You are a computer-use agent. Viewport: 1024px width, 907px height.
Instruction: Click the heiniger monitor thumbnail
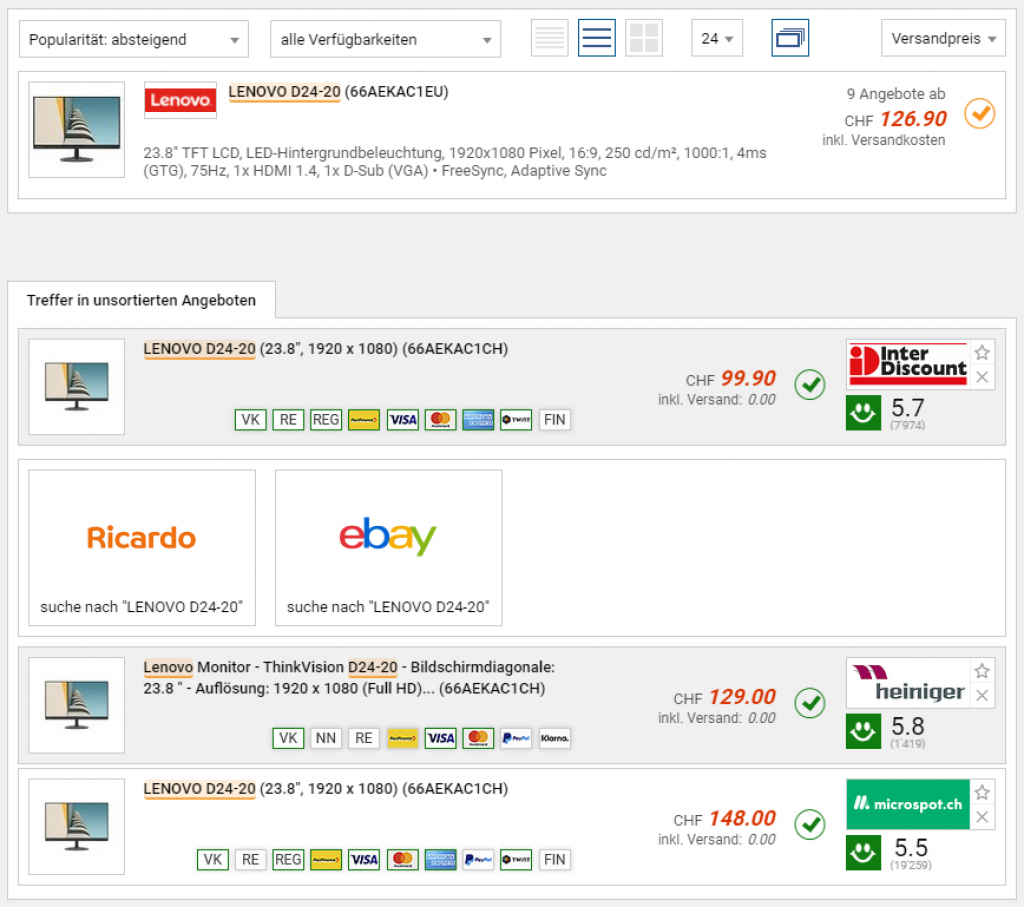coord(76,705)
